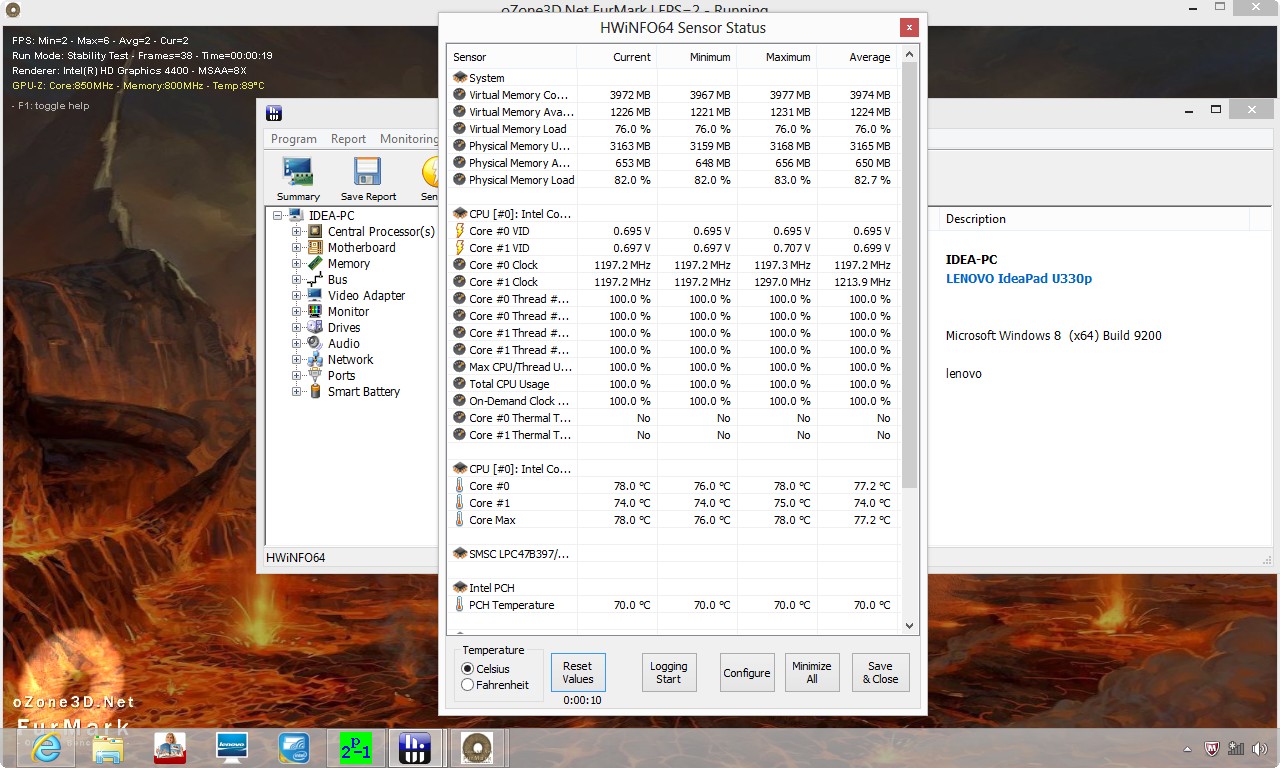Click the FurMark window title bar icon
1280x768 pixels.
13,10
